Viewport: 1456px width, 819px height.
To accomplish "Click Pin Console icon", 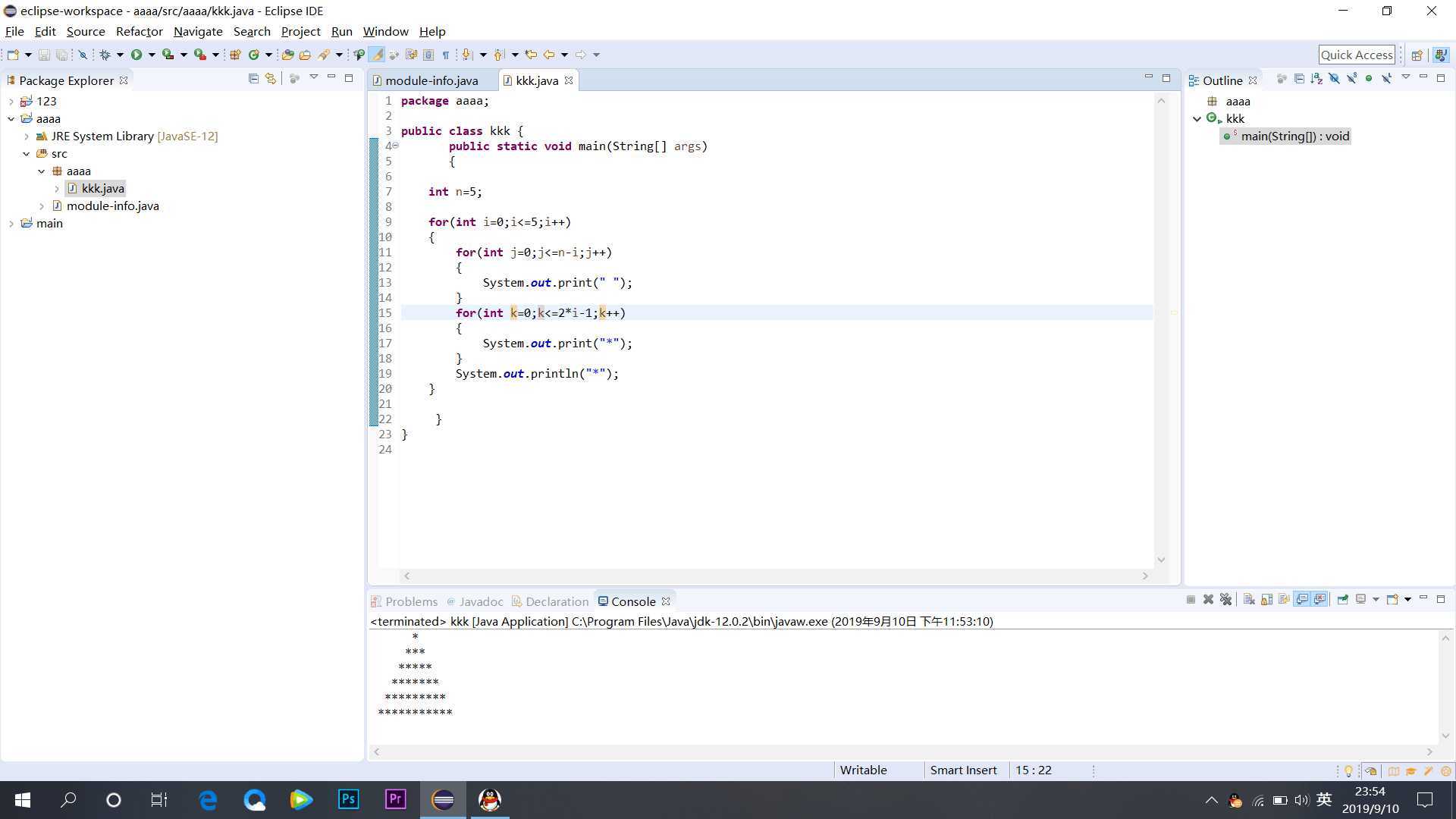I will point(1342,600).
